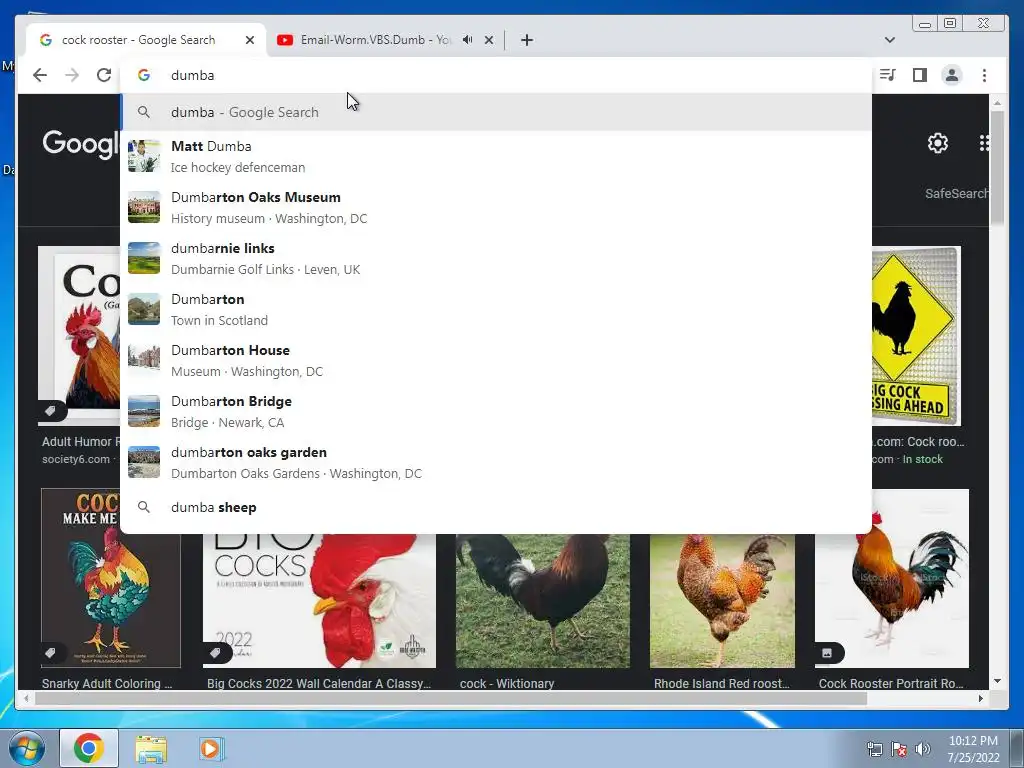
Task: Reload the current page
Action: pos(104,75)
